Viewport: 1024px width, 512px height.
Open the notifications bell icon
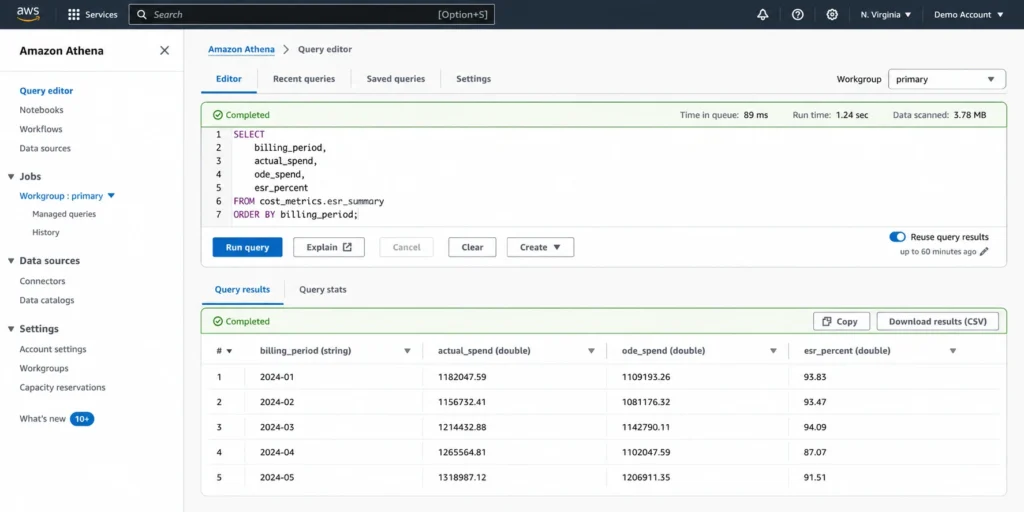[x=763, y=14]
